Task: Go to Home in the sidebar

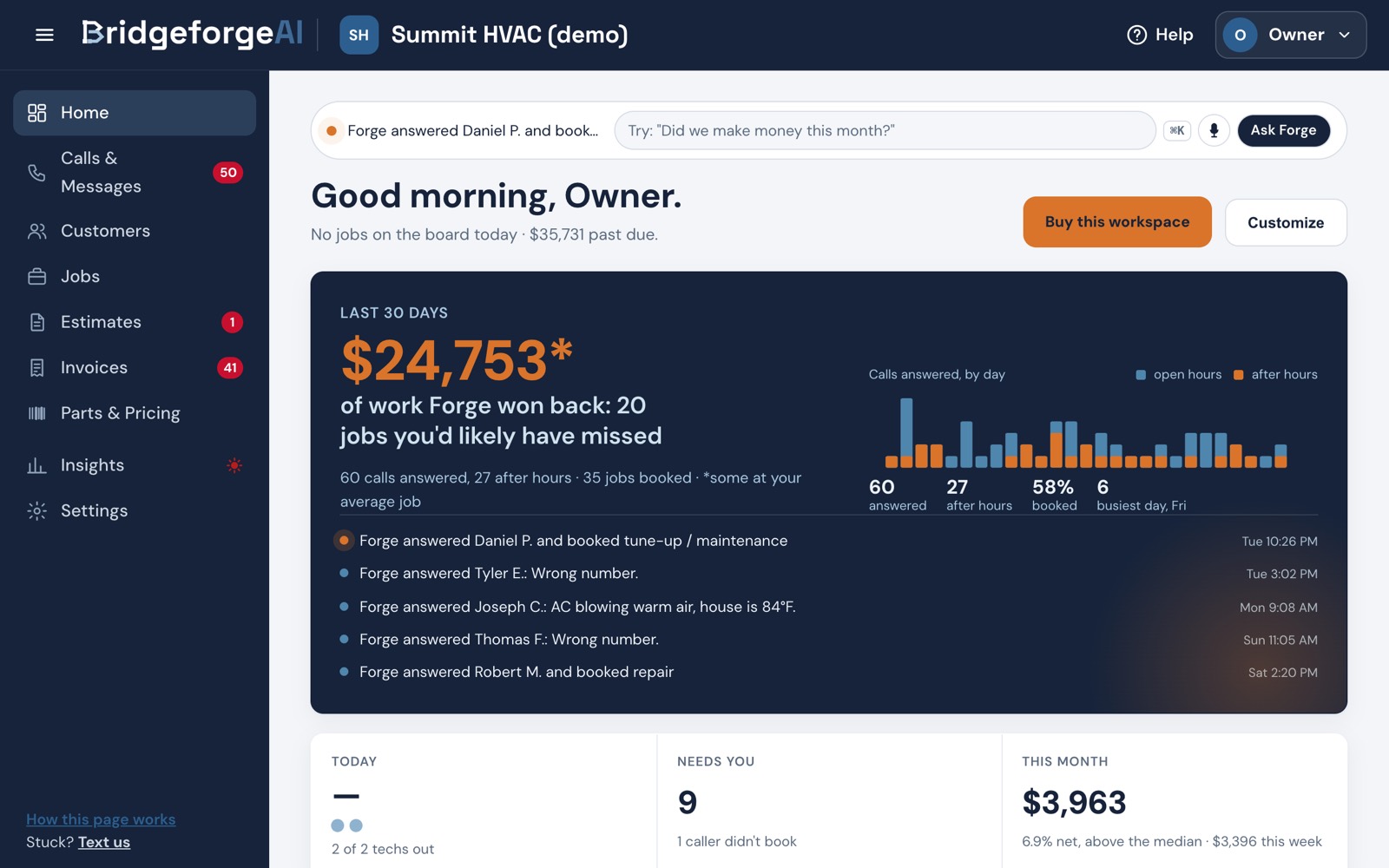Action: tap(135, 113)
